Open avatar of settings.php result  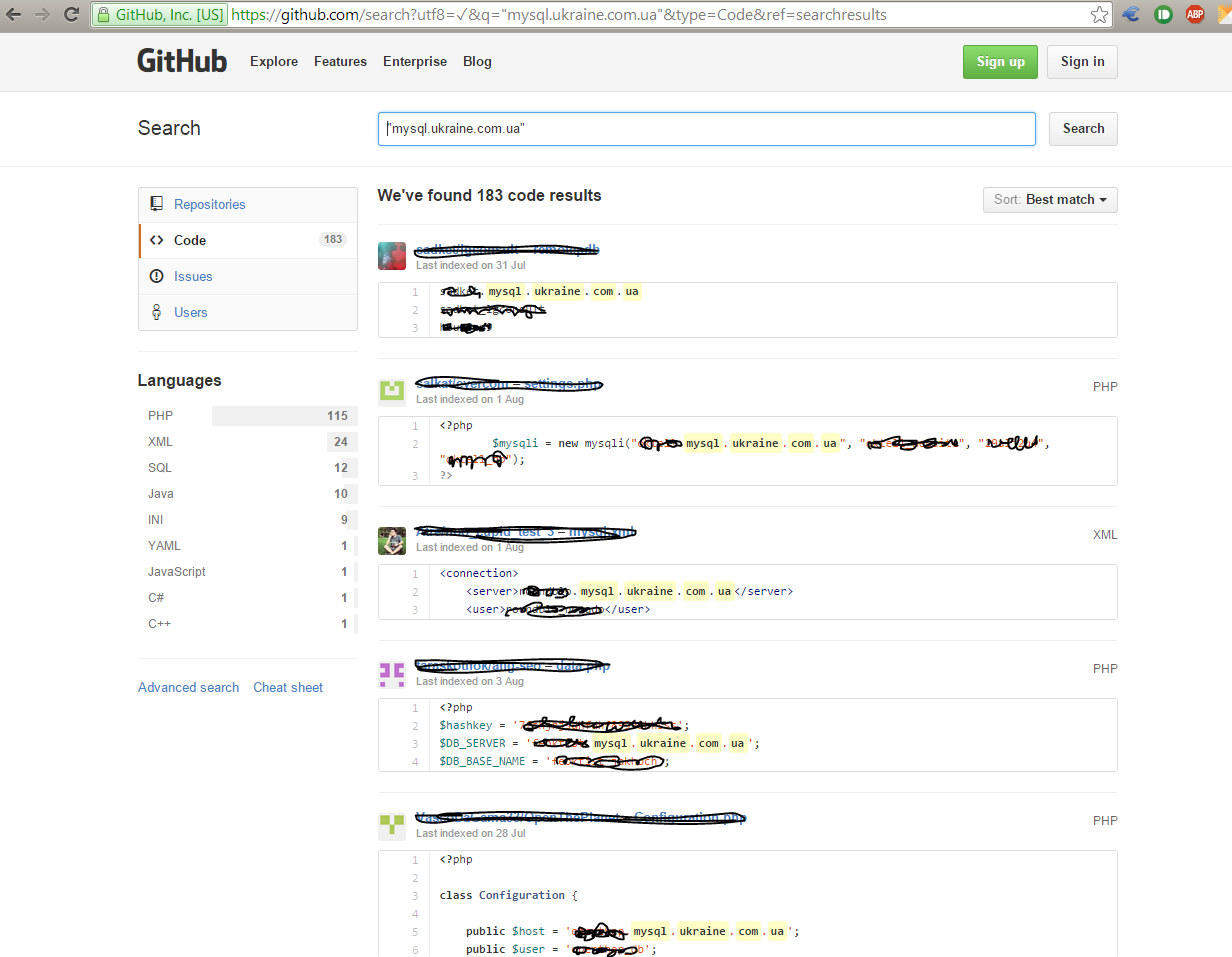click(x=392, y=390)
